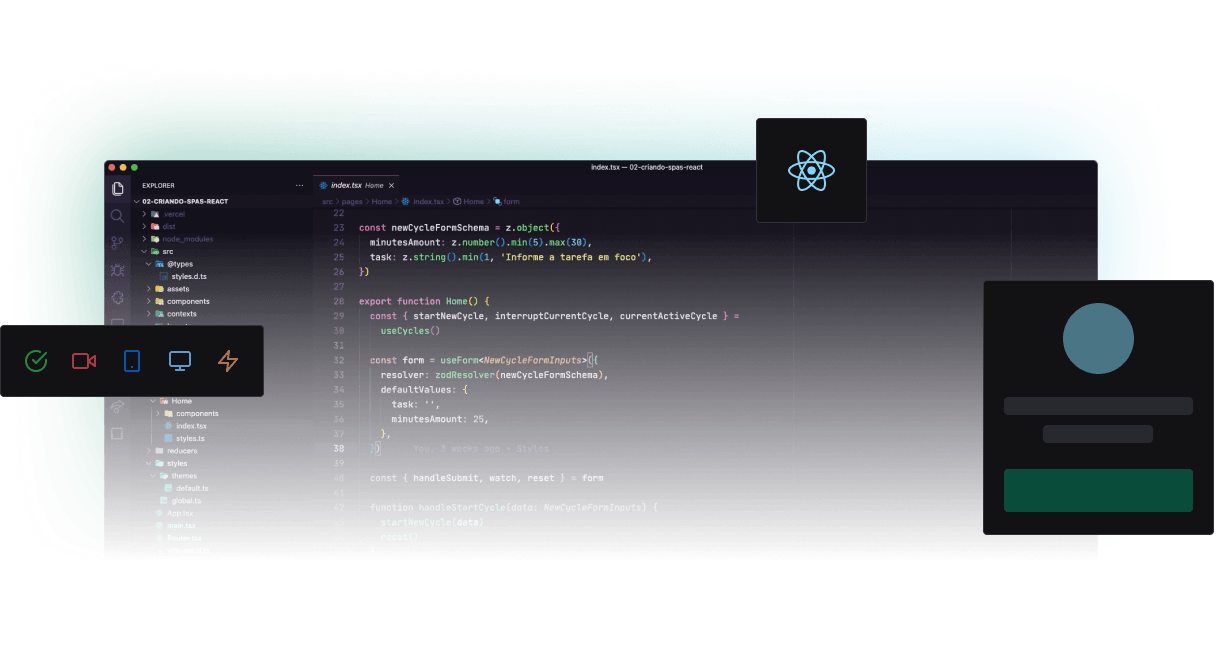Click the Extensions icon in the activity bar
Image resolution: width=1216 pixels, height=650 pixels.
(117, 297)
